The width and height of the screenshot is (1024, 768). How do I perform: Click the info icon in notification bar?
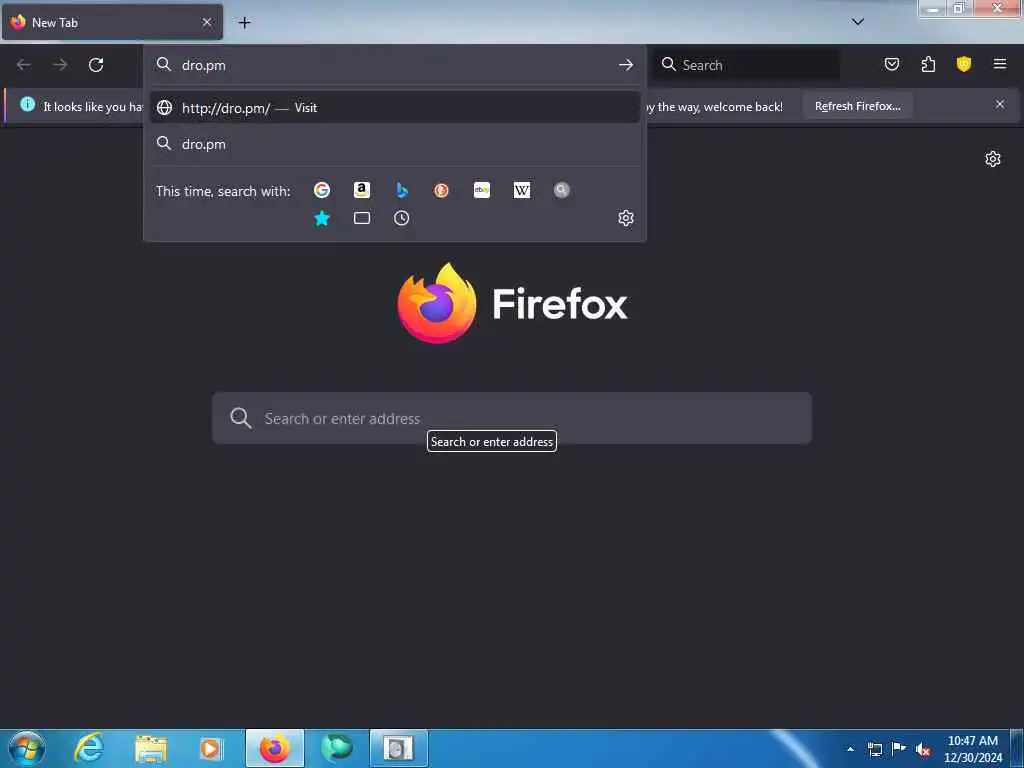(x=27, y=104)
